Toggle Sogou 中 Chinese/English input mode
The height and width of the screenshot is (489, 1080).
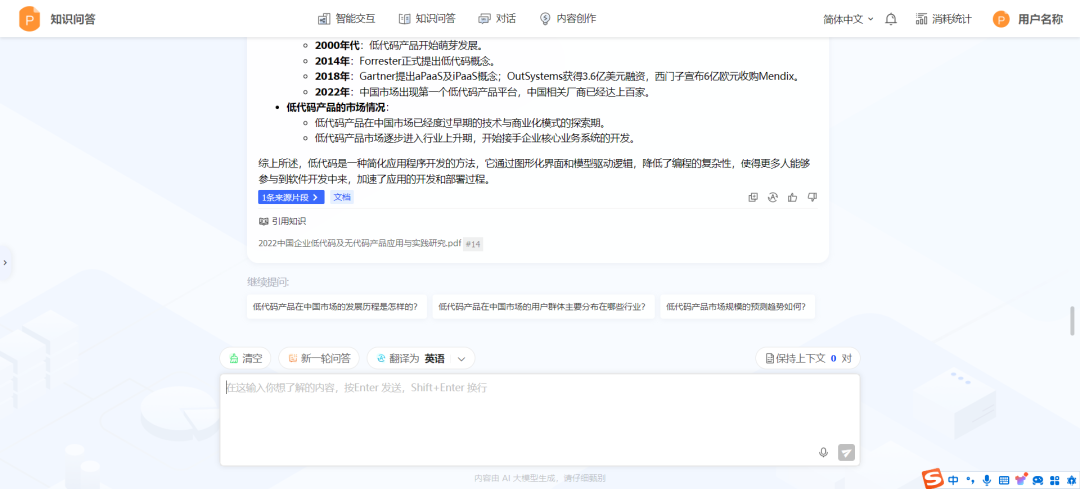point(953,481)
